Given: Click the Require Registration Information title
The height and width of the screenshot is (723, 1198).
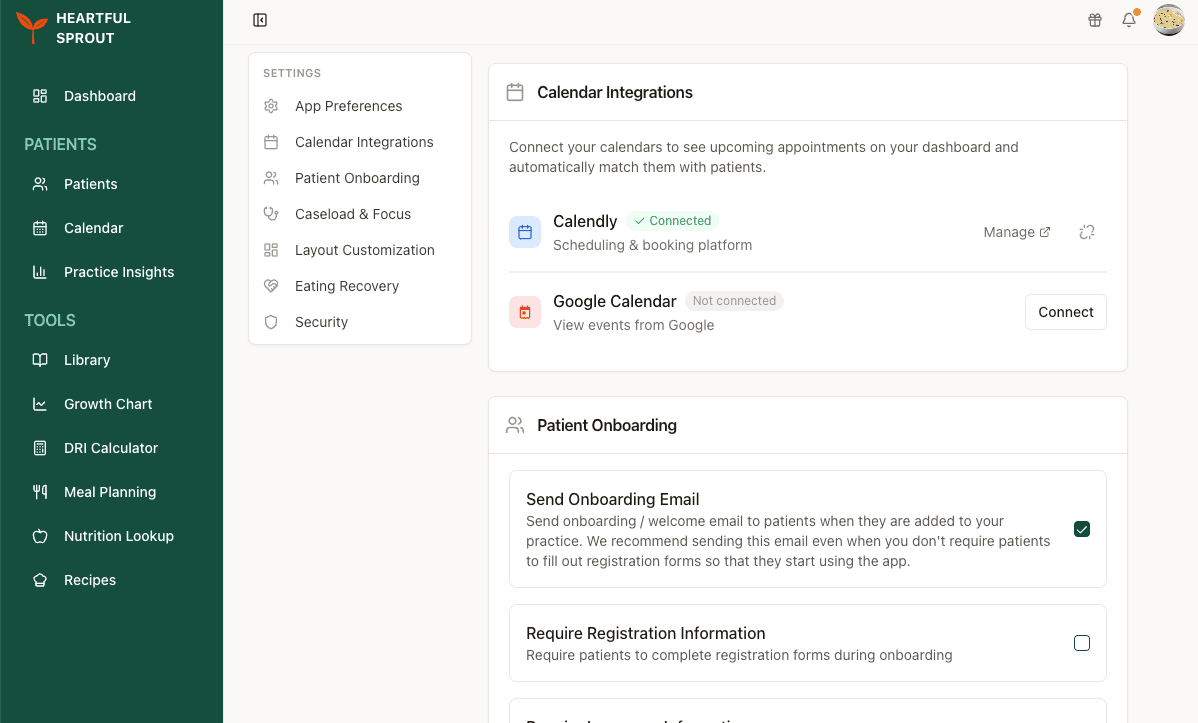Looking at the screenshot, I should click(645, 634).
